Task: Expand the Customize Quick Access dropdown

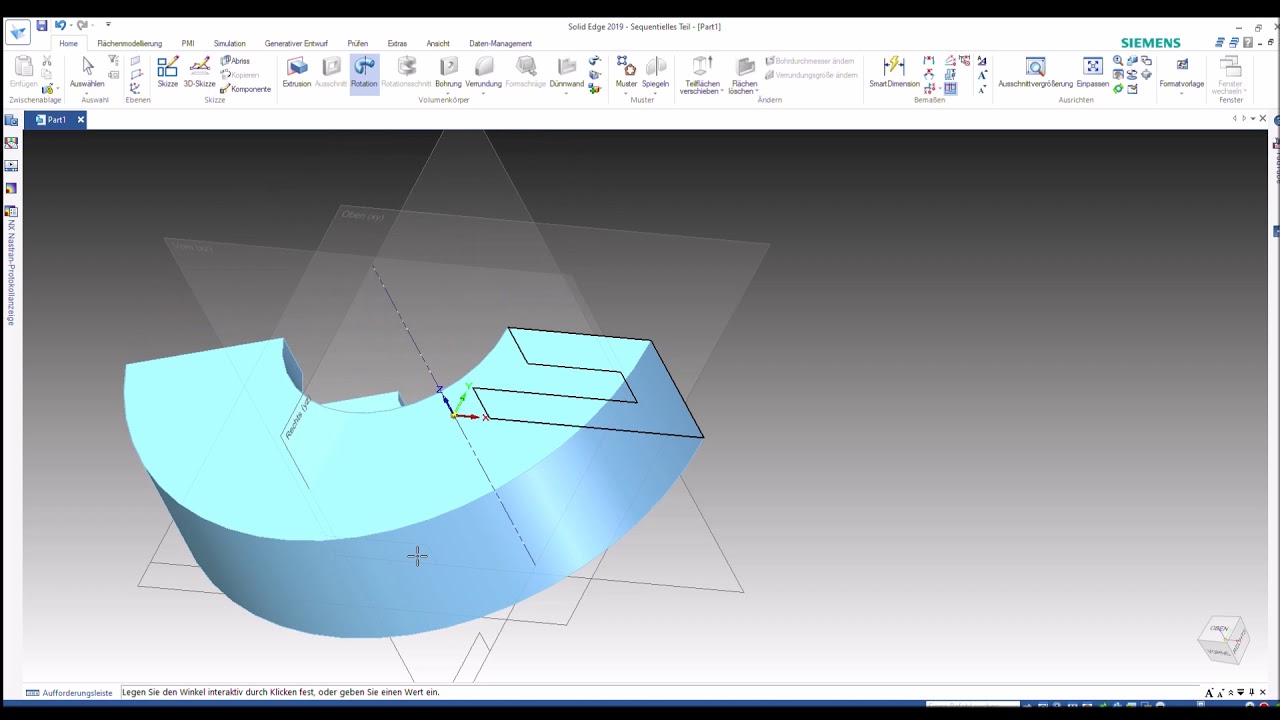Action: 108,25
